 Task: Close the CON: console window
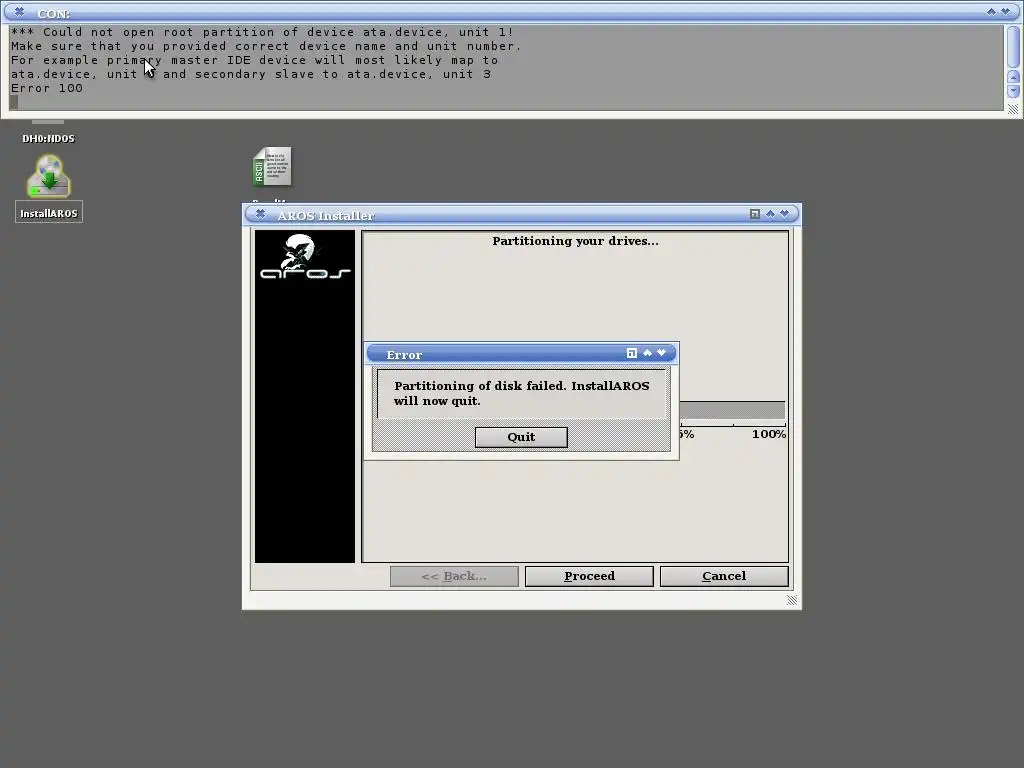19,12
